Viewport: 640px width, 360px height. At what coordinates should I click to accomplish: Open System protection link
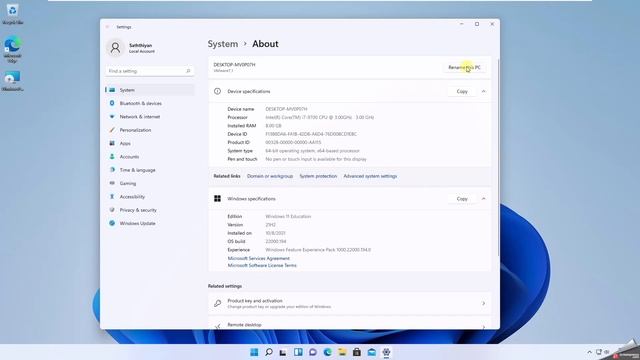(318, 176)
